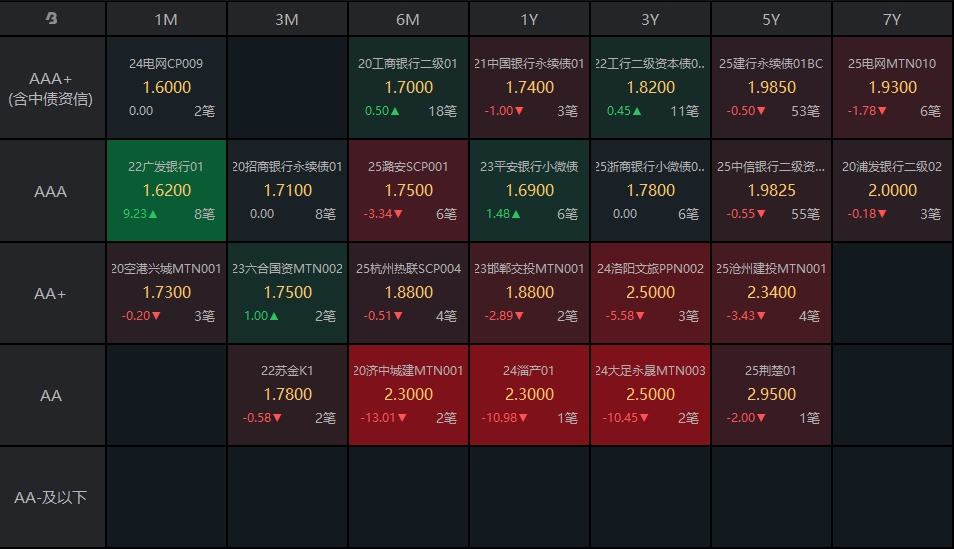Open the 20济中城建MTN001 cell
954x549 pixels.
click(x=408, y=395)
